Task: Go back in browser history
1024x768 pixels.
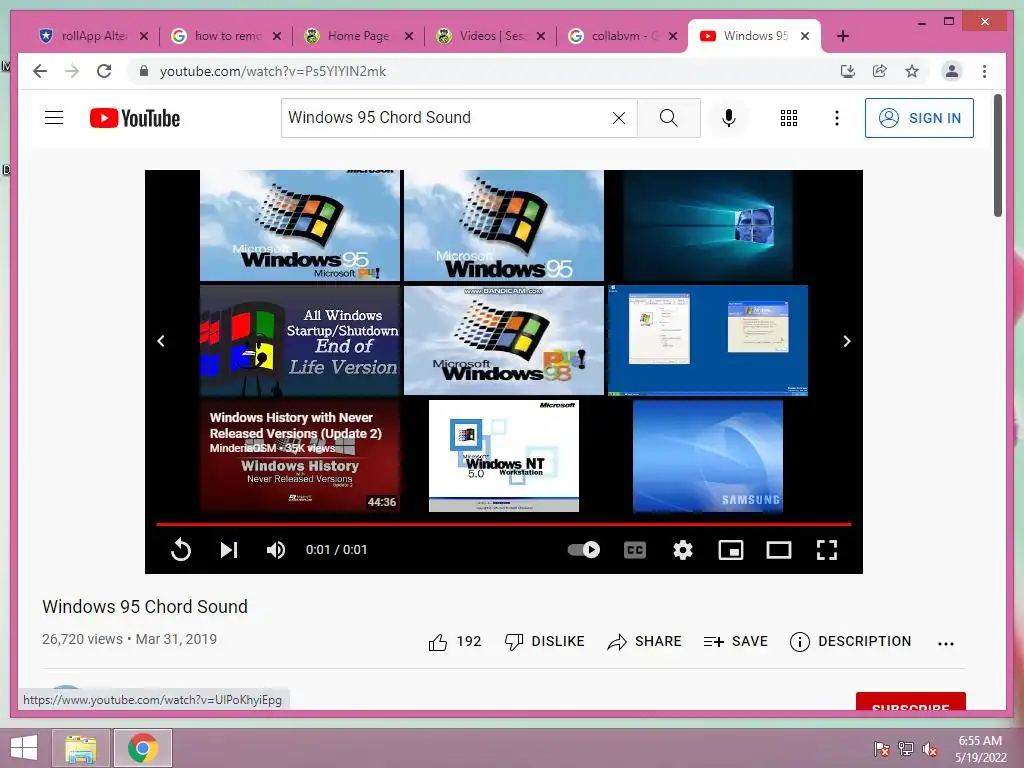Action: (x=40, y=71)
